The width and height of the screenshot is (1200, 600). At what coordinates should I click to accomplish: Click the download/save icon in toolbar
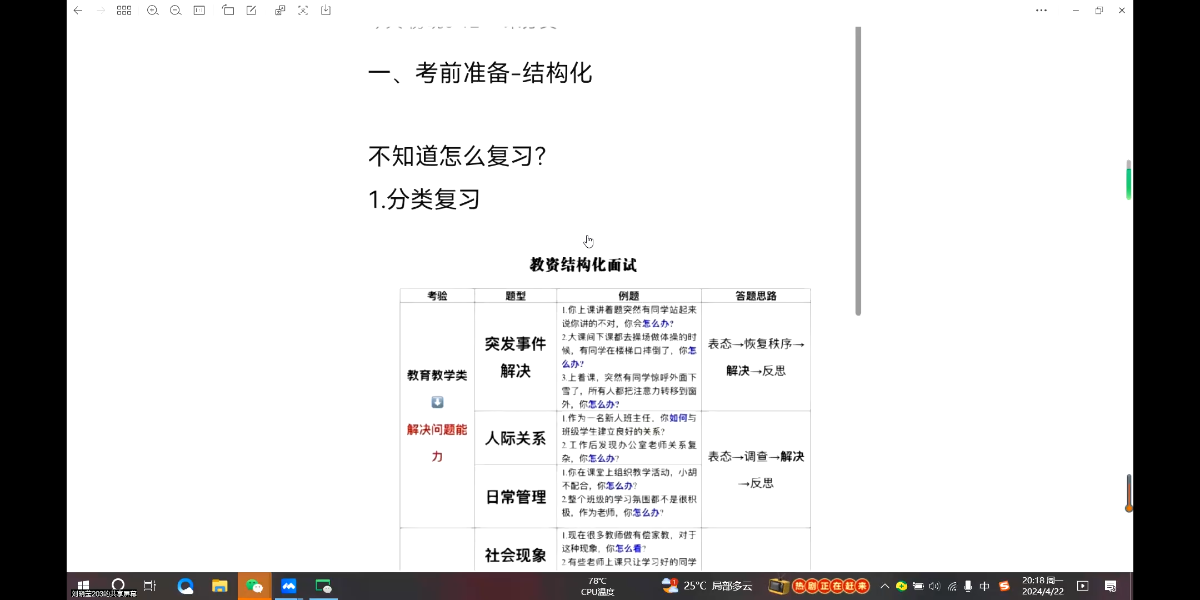(x=326, y=10)
